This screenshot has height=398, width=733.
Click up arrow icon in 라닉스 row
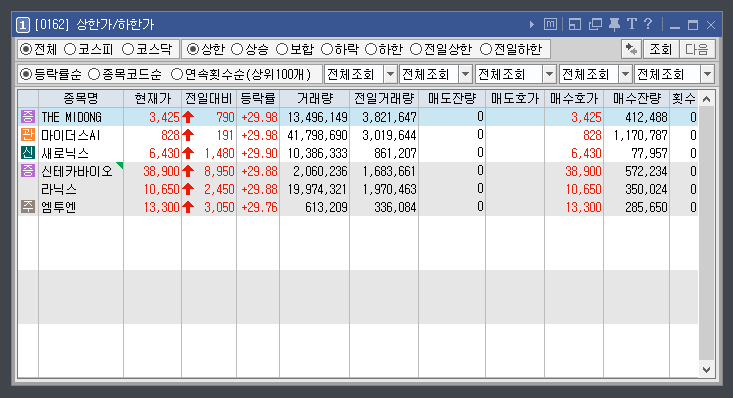point(188,189)
